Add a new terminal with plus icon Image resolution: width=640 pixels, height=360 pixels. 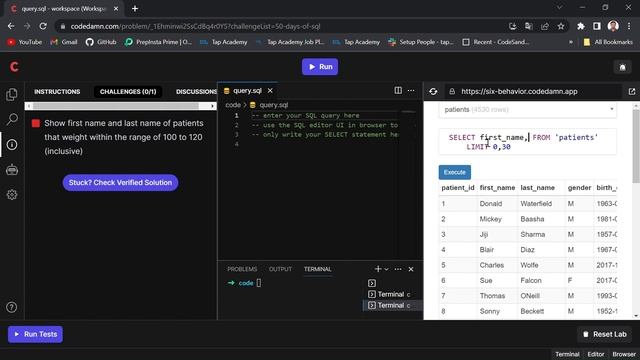pos(378,269)
